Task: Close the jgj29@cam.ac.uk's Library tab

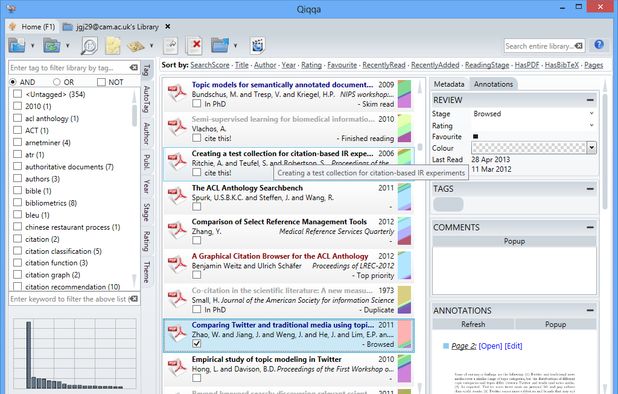Action: (168, 26)
